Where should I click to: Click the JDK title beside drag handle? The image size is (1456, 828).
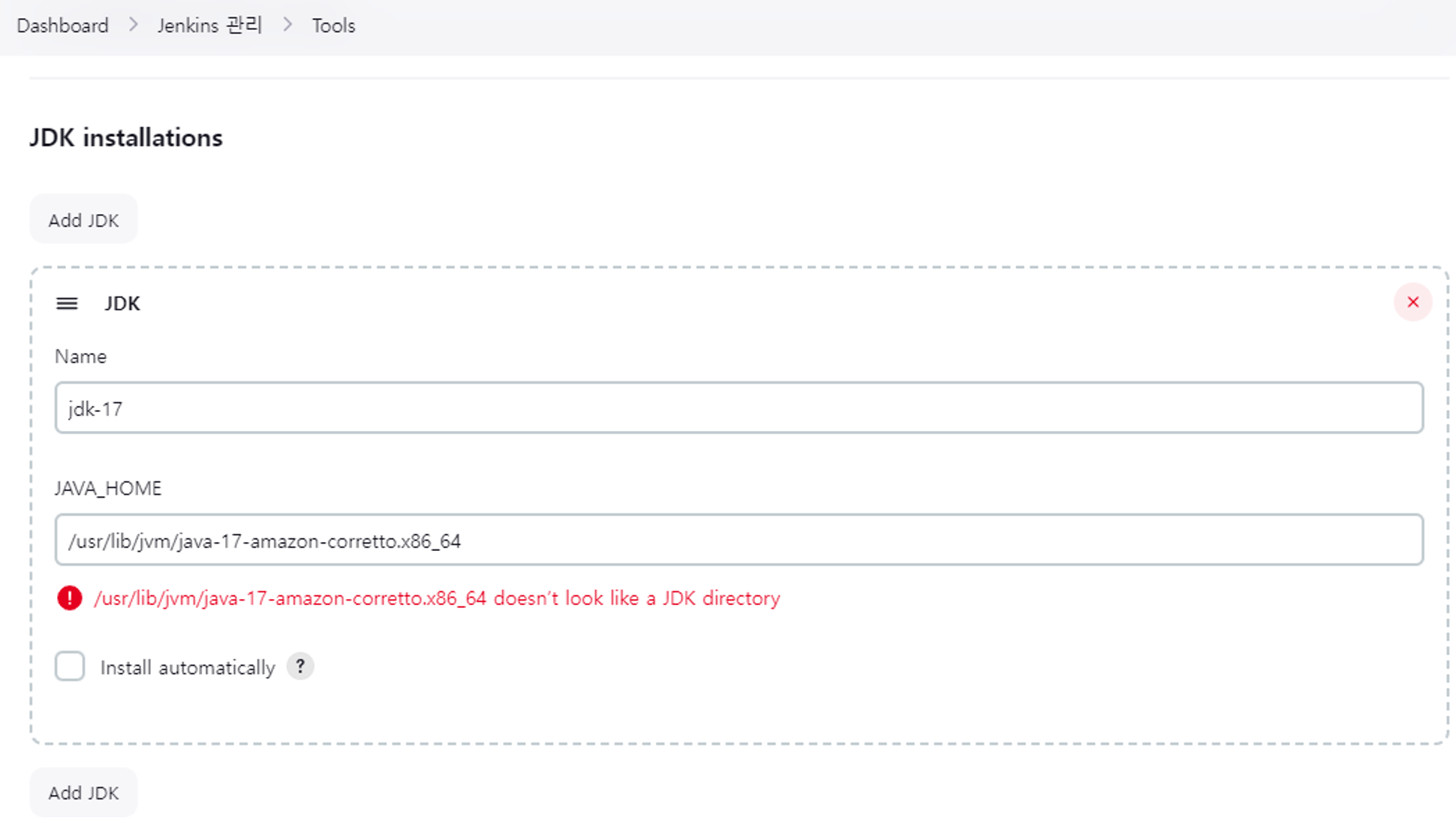[x=122, y=303]
